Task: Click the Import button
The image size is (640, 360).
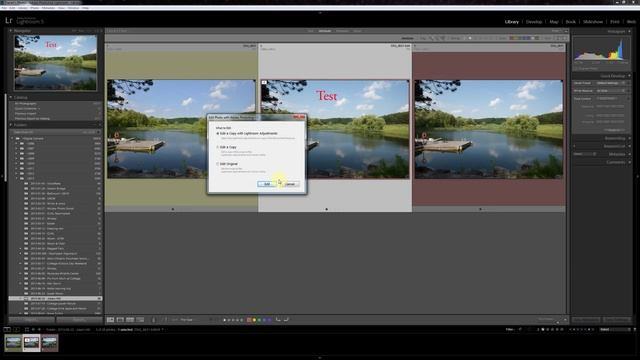Action: point(31,320)
